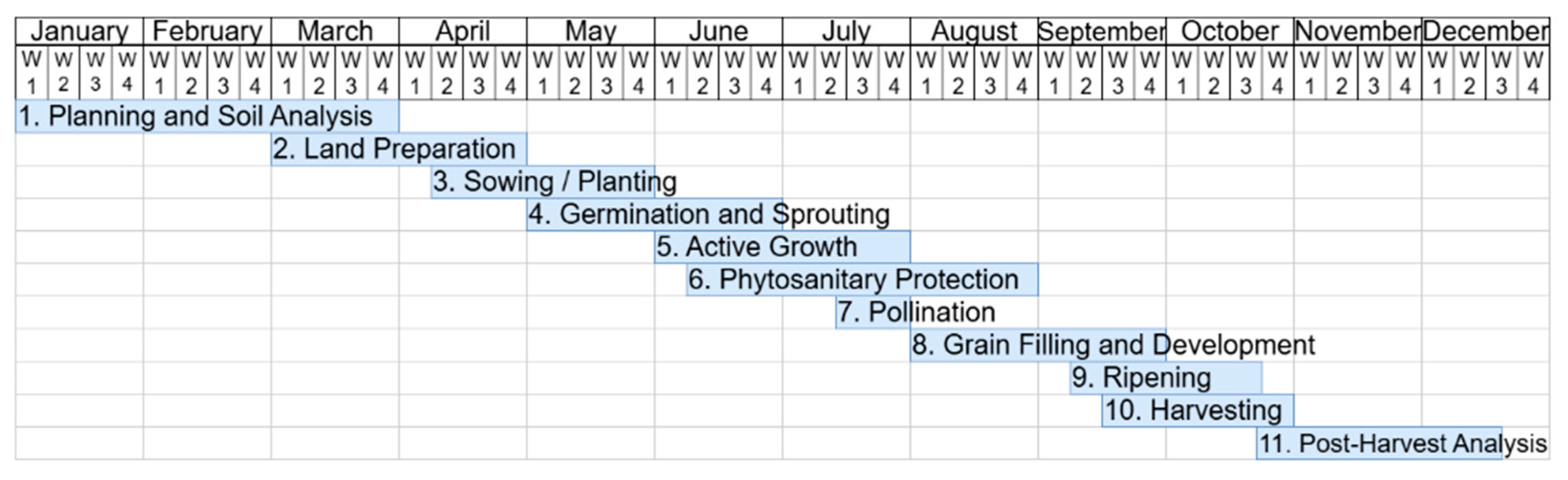Click the April month header cell
Viewport: 1568px width, 480px height.
pos(463,31)
